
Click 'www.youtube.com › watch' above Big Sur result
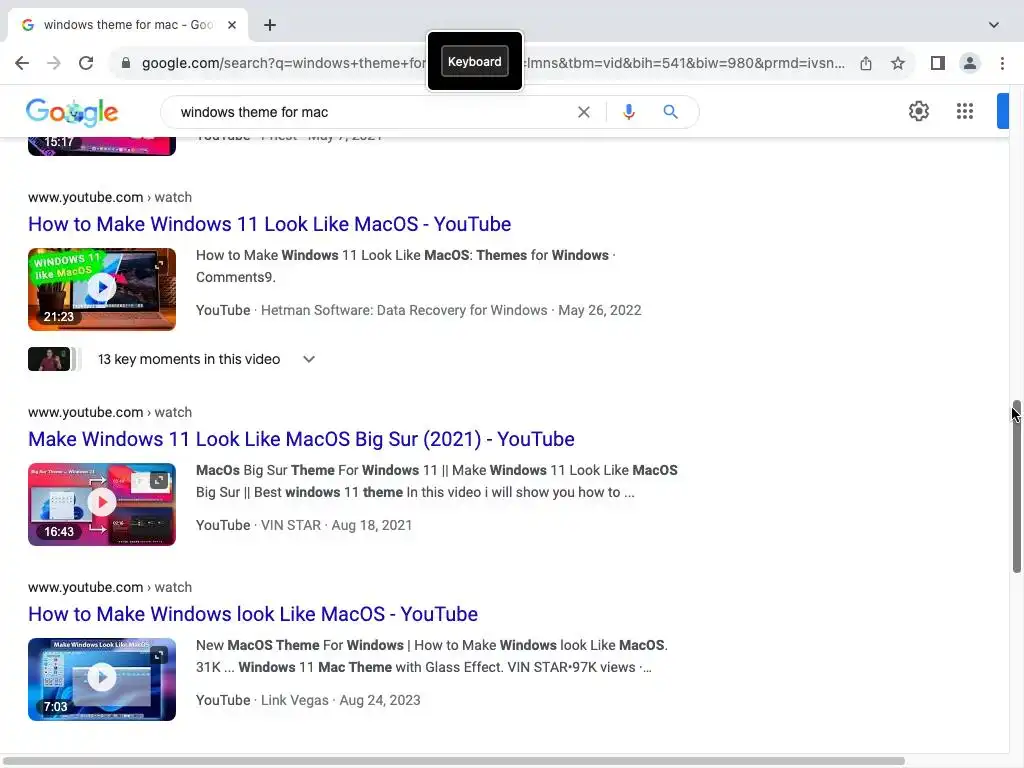[x=110, y=412]
